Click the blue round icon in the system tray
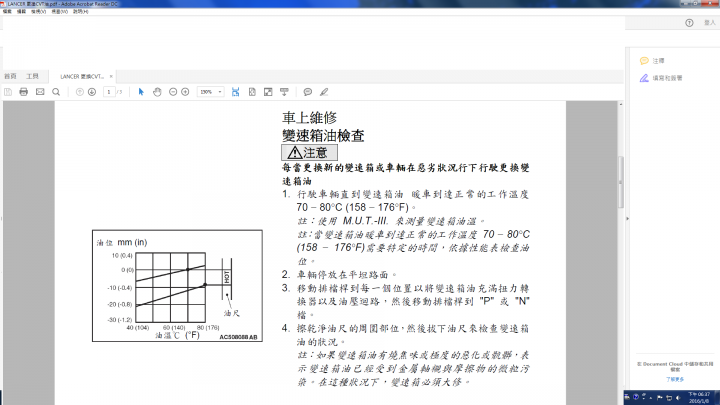 [x=636, y=397]
